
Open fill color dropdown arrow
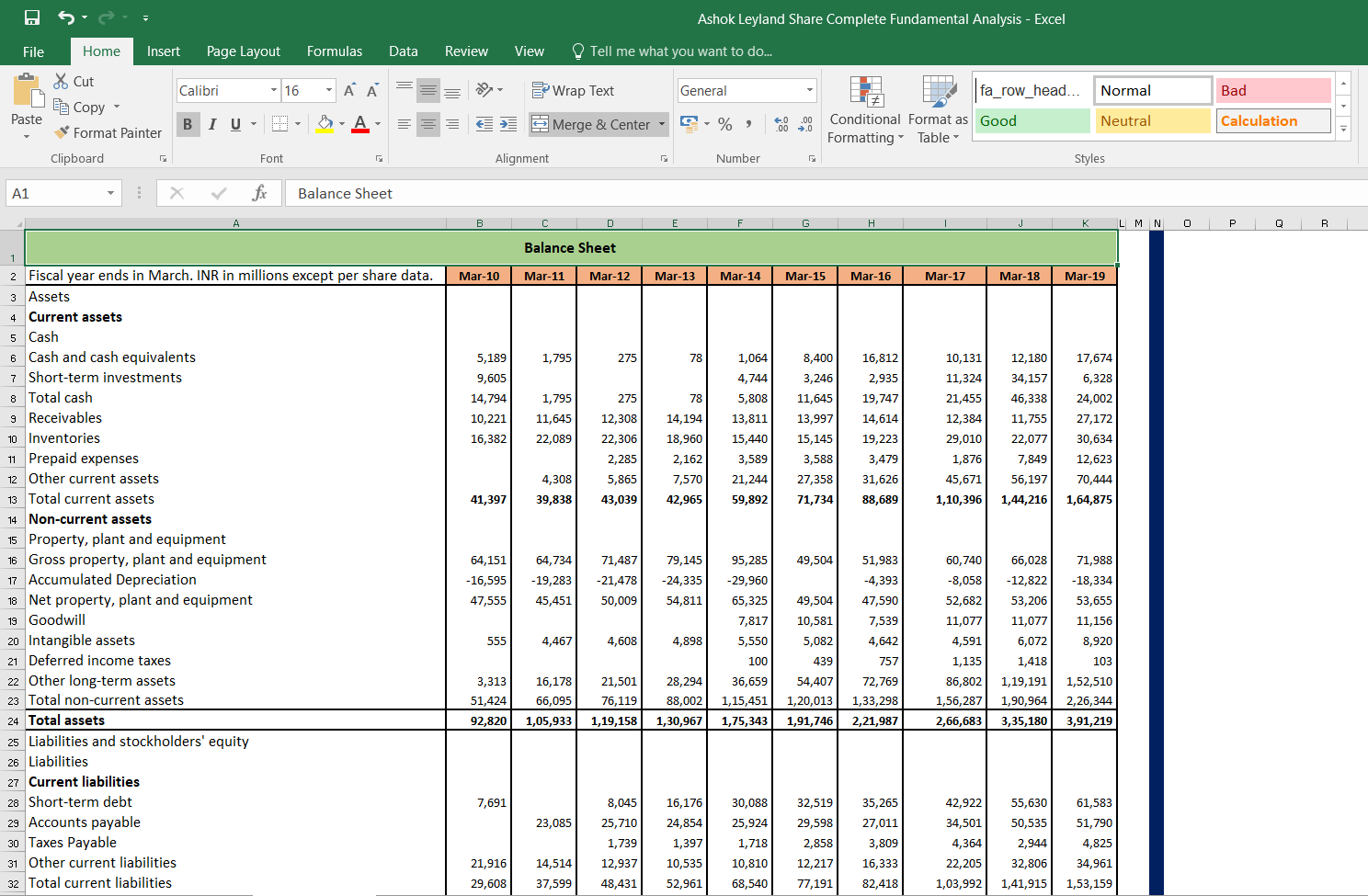[x=342, y=124]
